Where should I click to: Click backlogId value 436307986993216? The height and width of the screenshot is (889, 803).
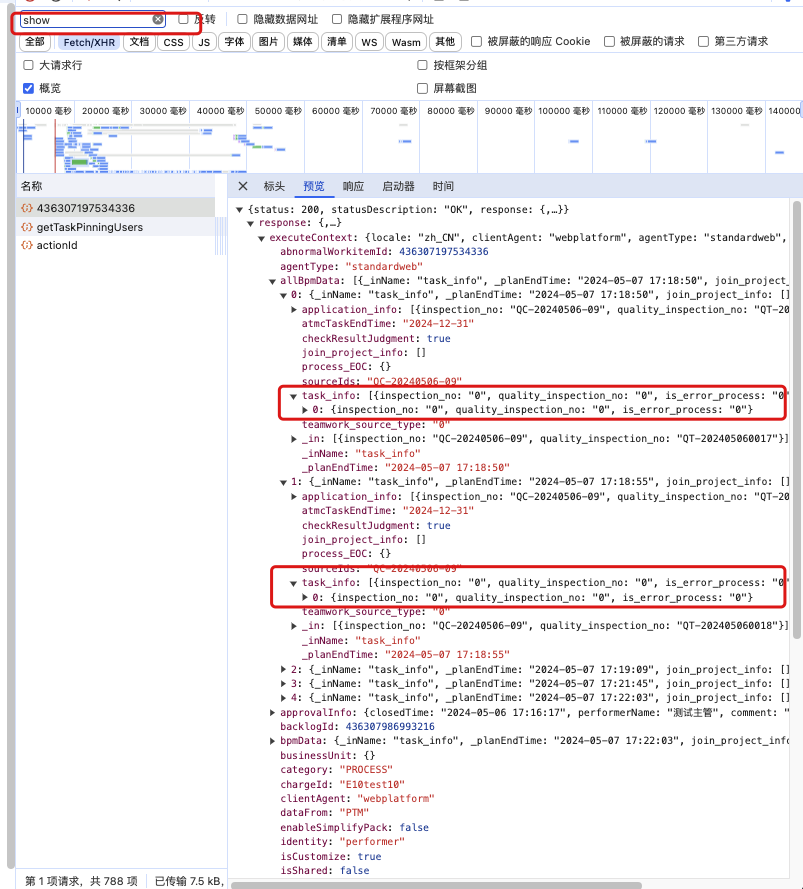(390, 726)
